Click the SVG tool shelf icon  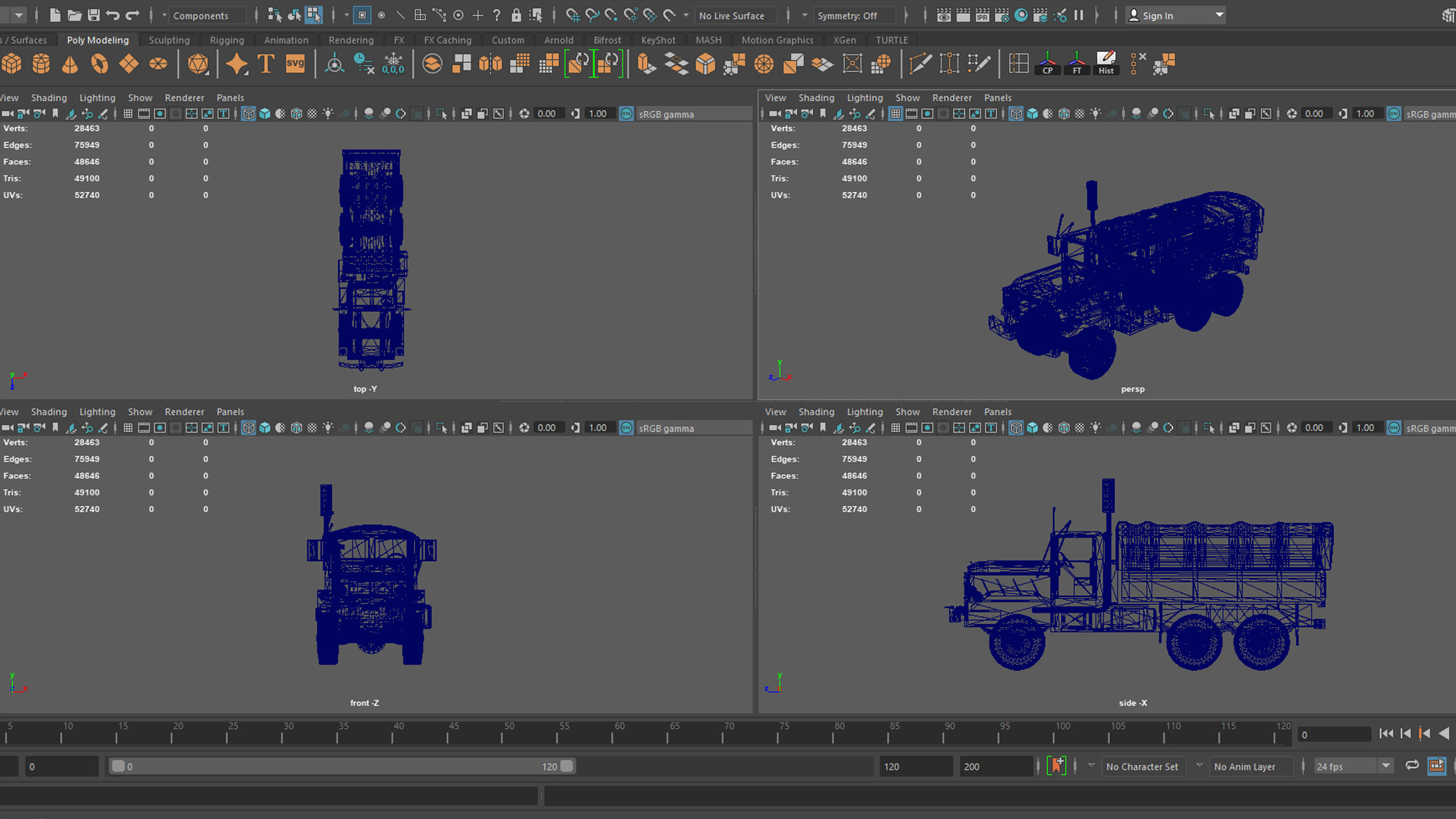[295, 64]
